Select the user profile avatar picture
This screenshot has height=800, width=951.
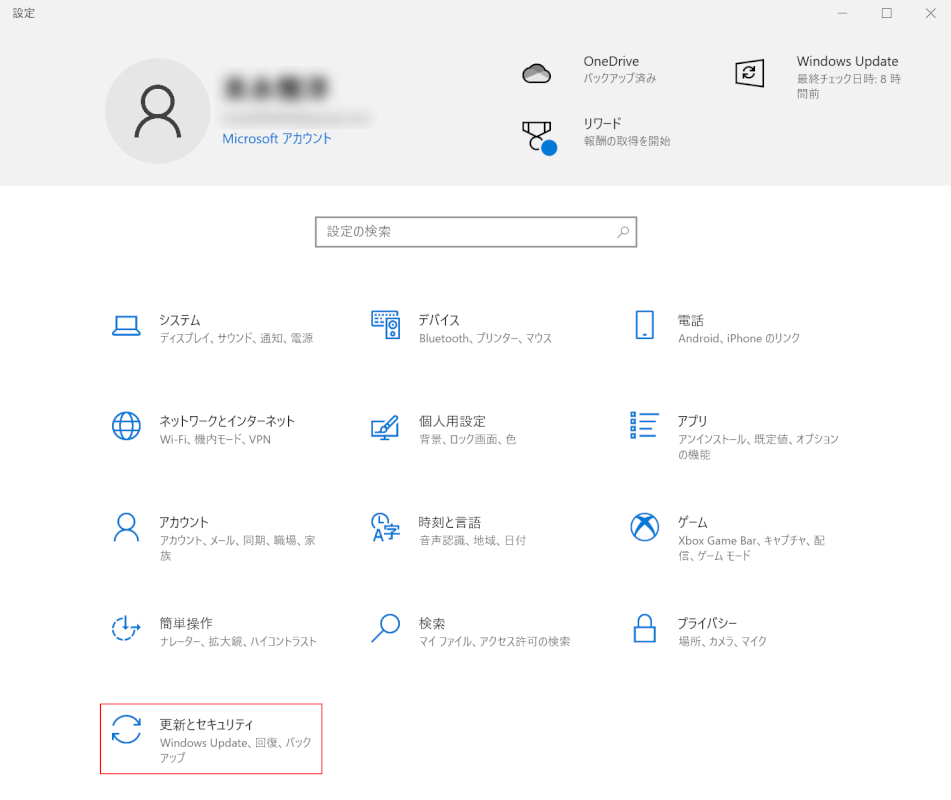coord(158,111)
